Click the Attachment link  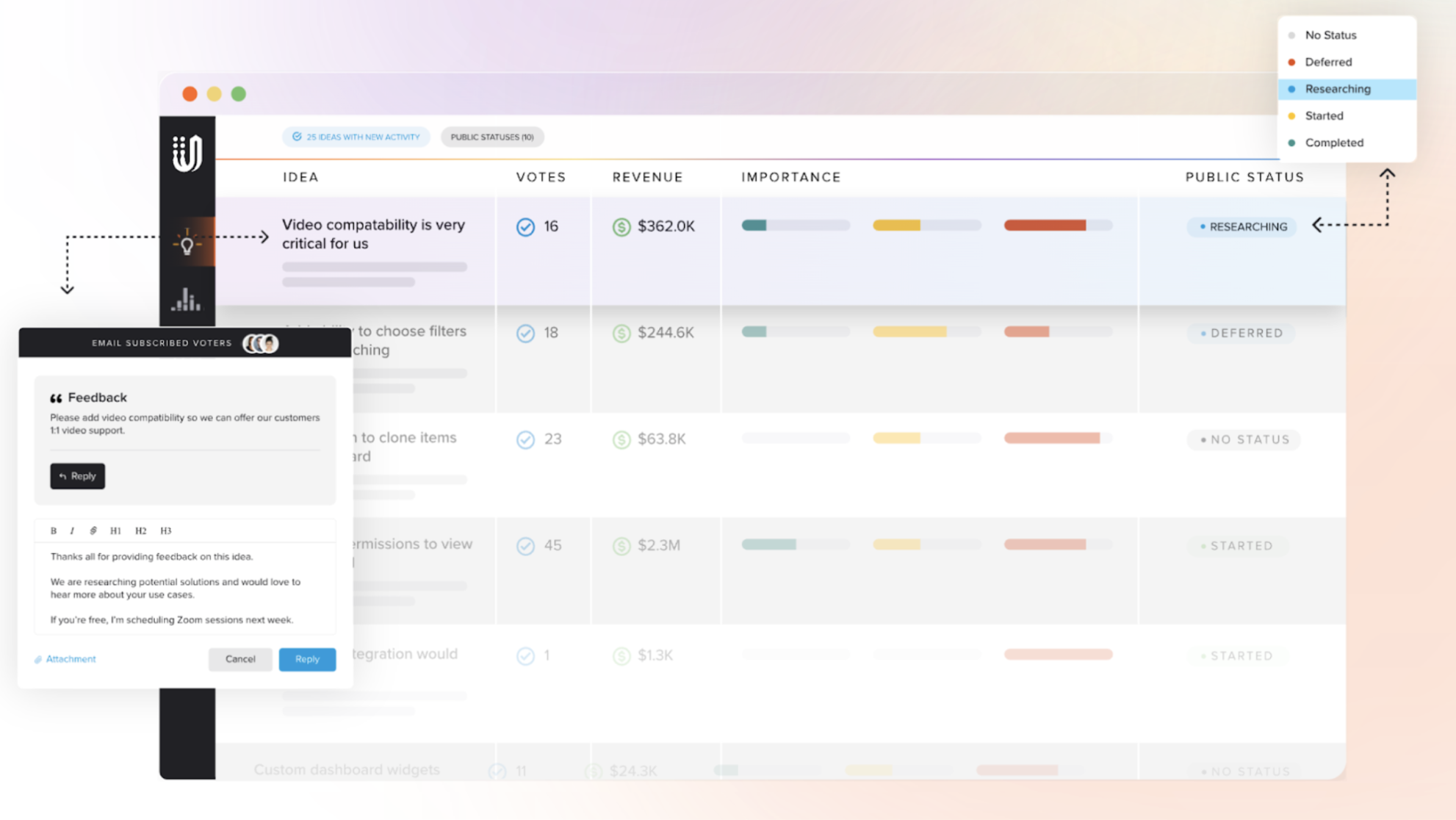pos(65,659)
